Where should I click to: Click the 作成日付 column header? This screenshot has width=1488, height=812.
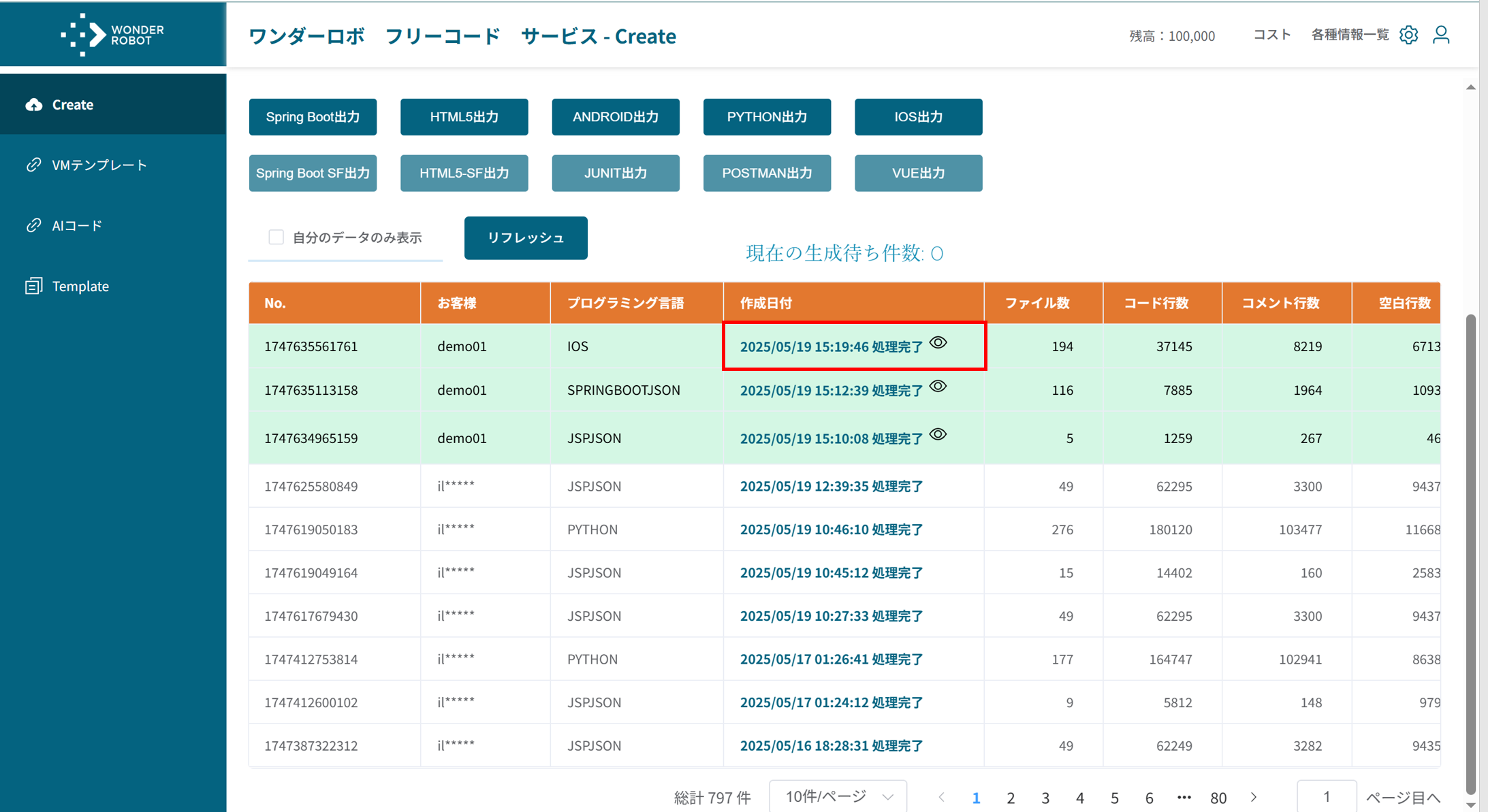[854, 303]
